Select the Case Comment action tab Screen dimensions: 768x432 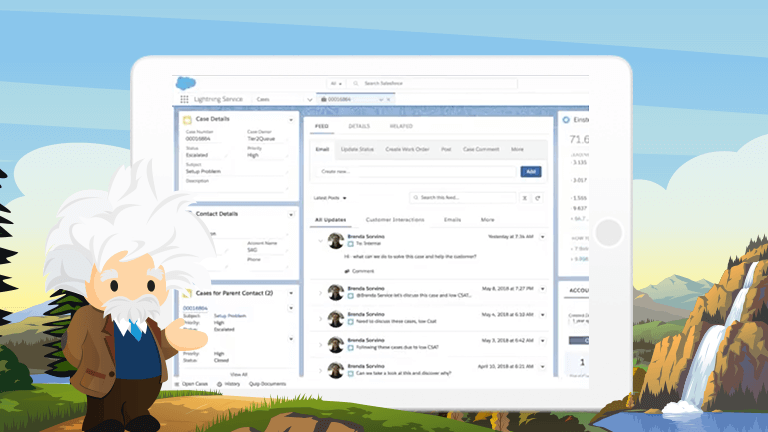pos(481,149)
